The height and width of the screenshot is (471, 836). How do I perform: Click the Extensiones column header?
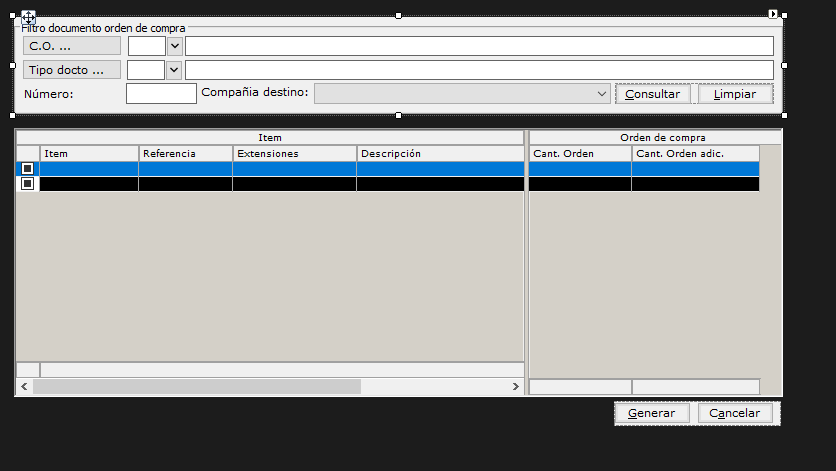pyautogui.click(x=295, y=154)
